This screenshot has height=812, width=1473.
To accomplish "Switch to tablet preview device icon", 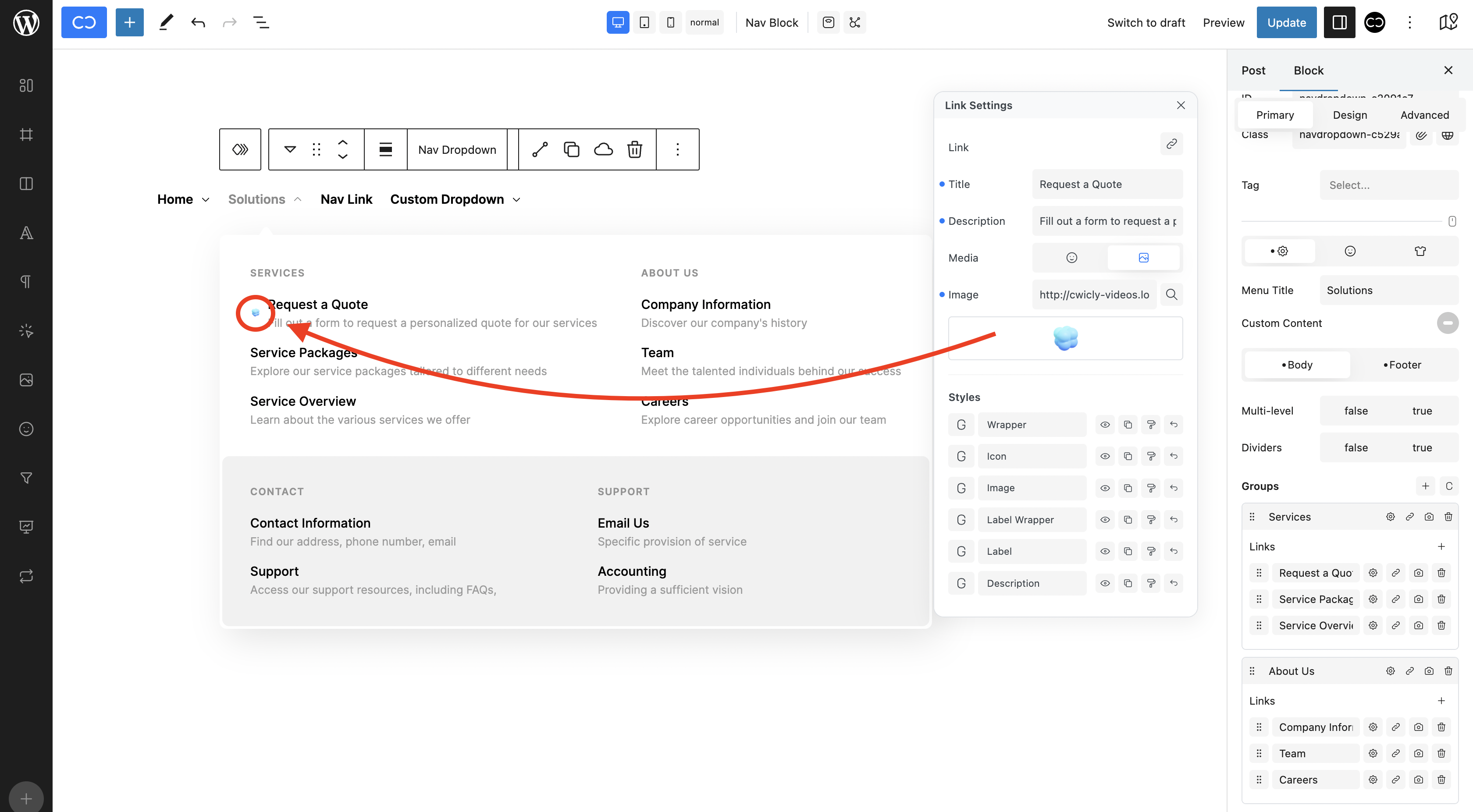I will (x=644, y=23).
